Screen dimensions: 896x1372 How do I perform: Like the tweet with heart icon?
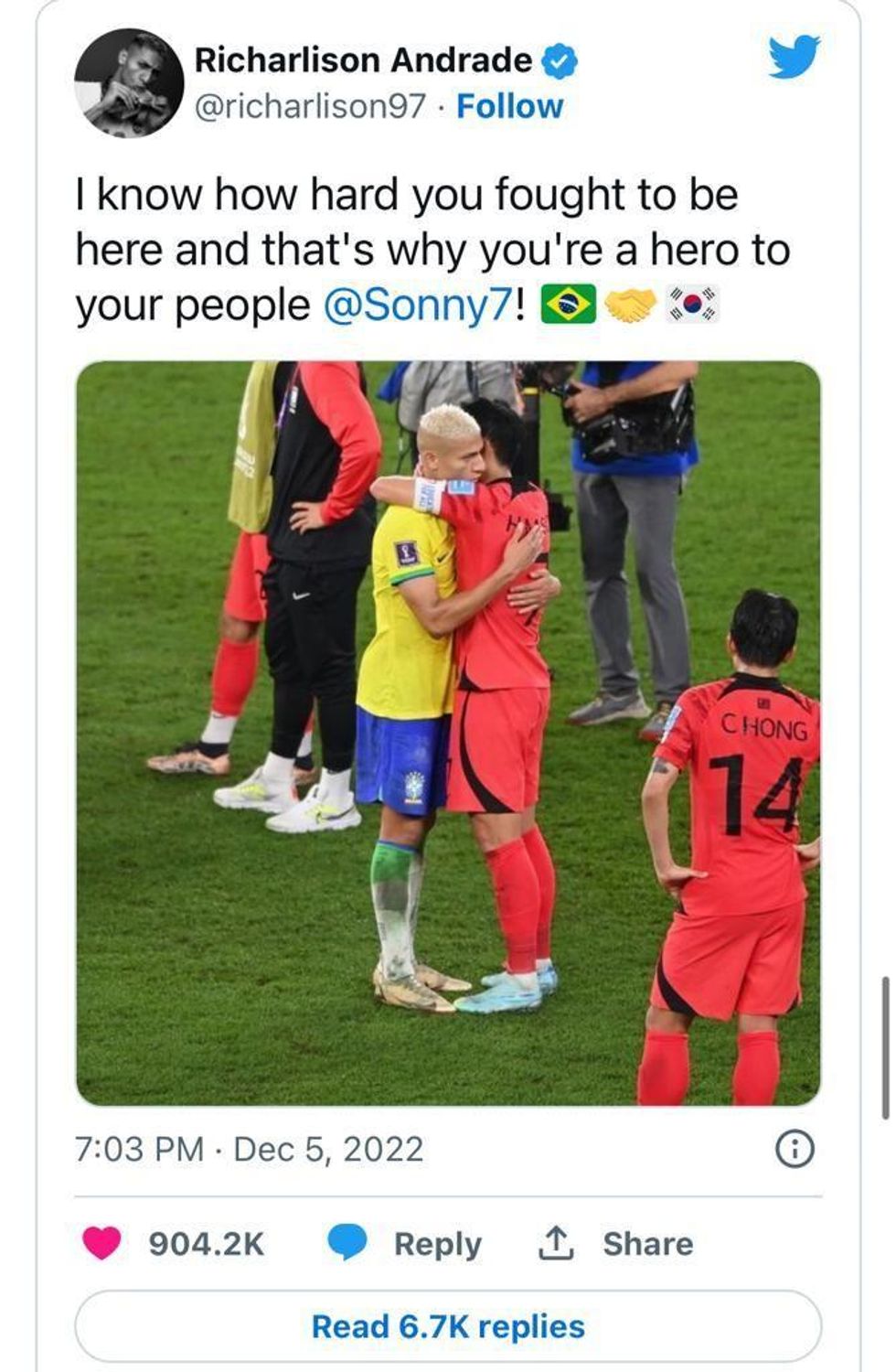[x=101, y=1242]
